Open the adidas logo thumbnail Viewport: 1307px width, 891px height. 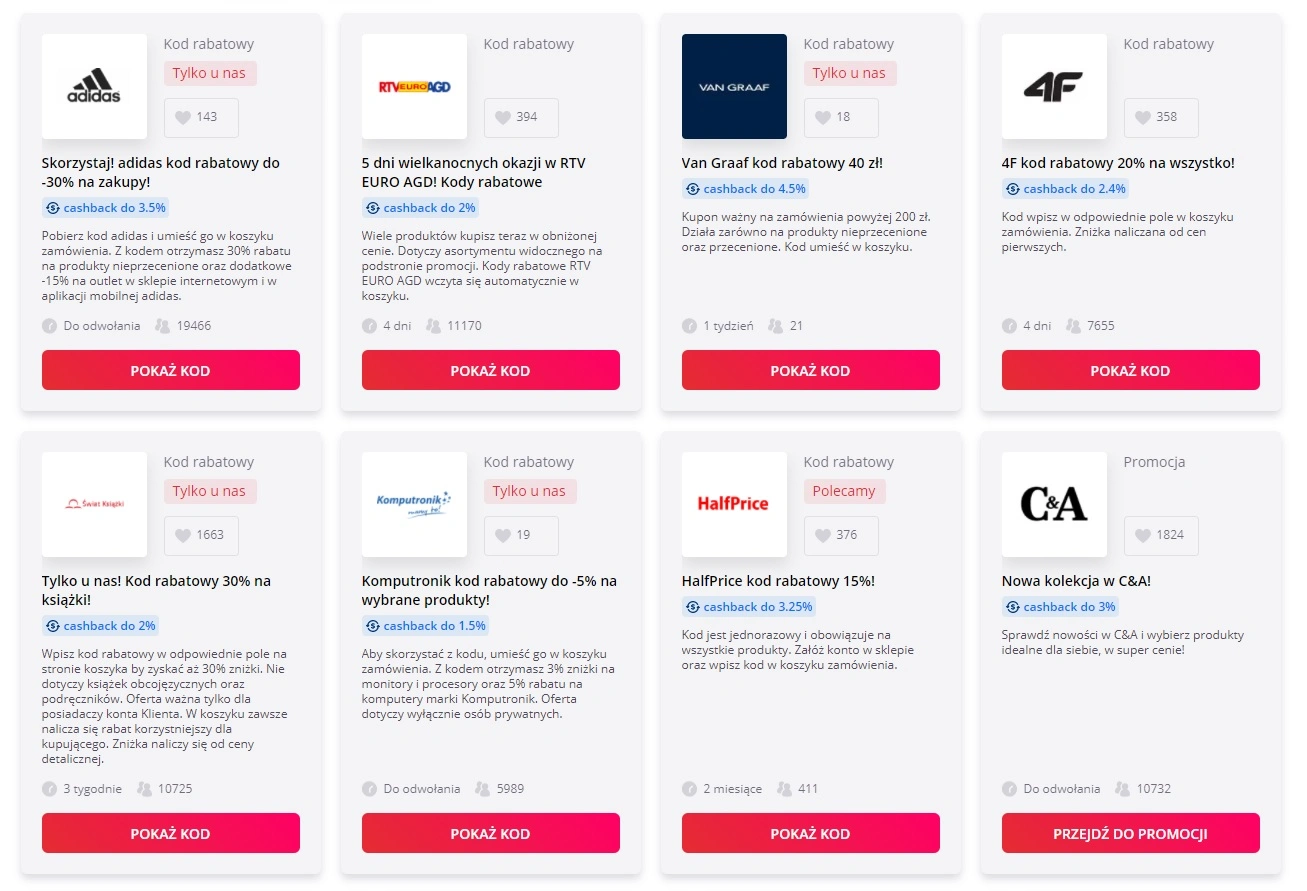pyautogui.click(x=94, y=87)
